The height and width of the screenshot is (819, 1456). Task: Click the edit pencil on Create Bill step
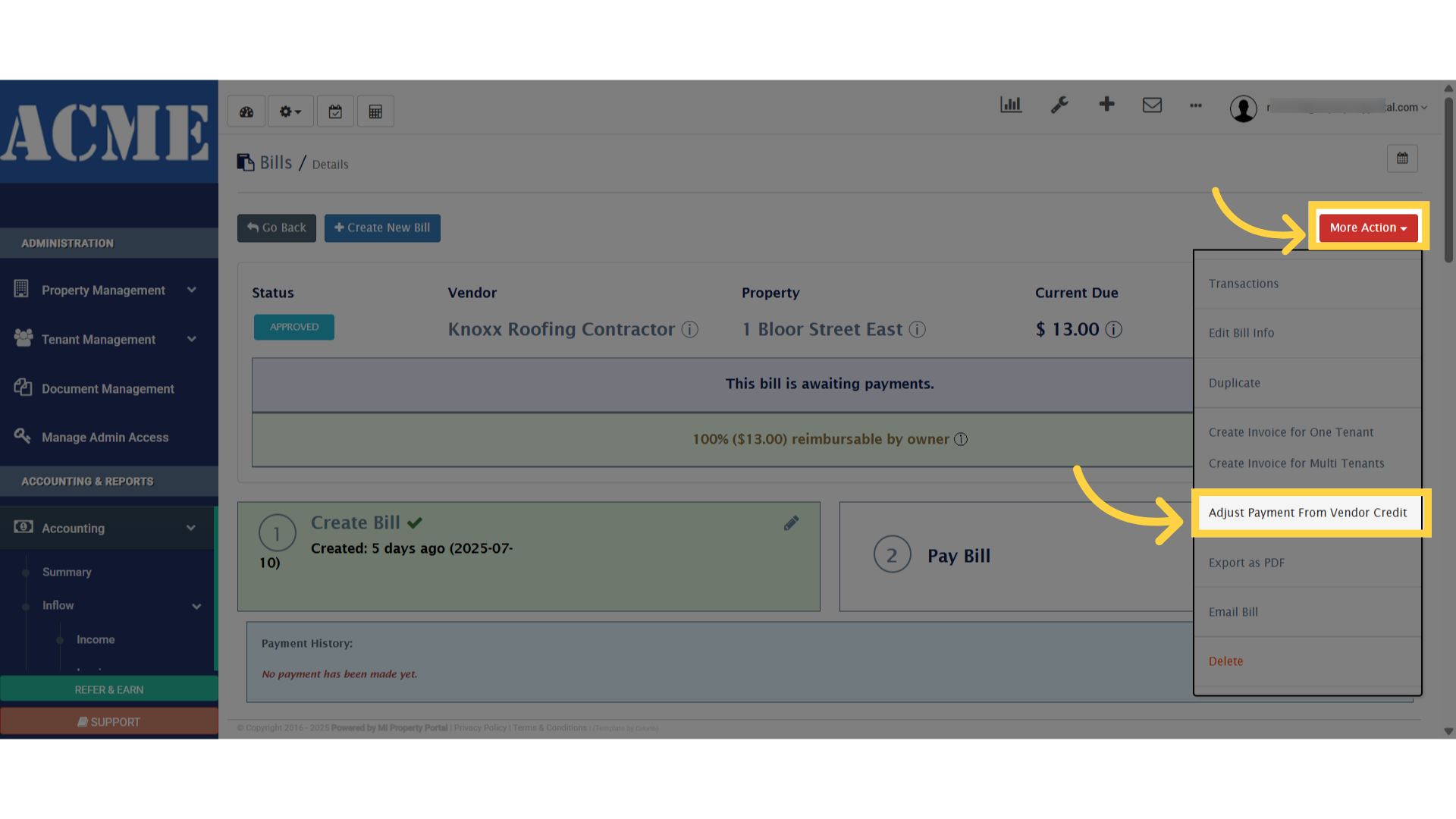791,522
